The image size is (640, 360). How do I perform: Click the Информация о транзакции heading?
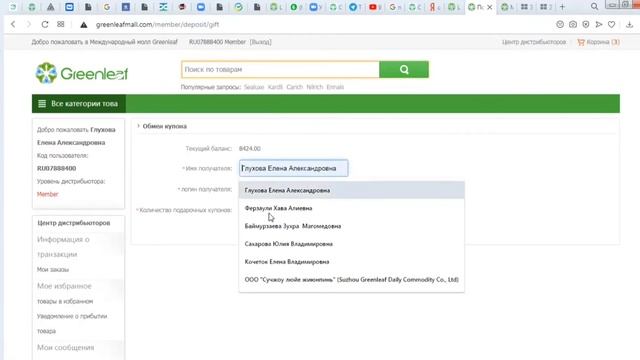point(63,247)
